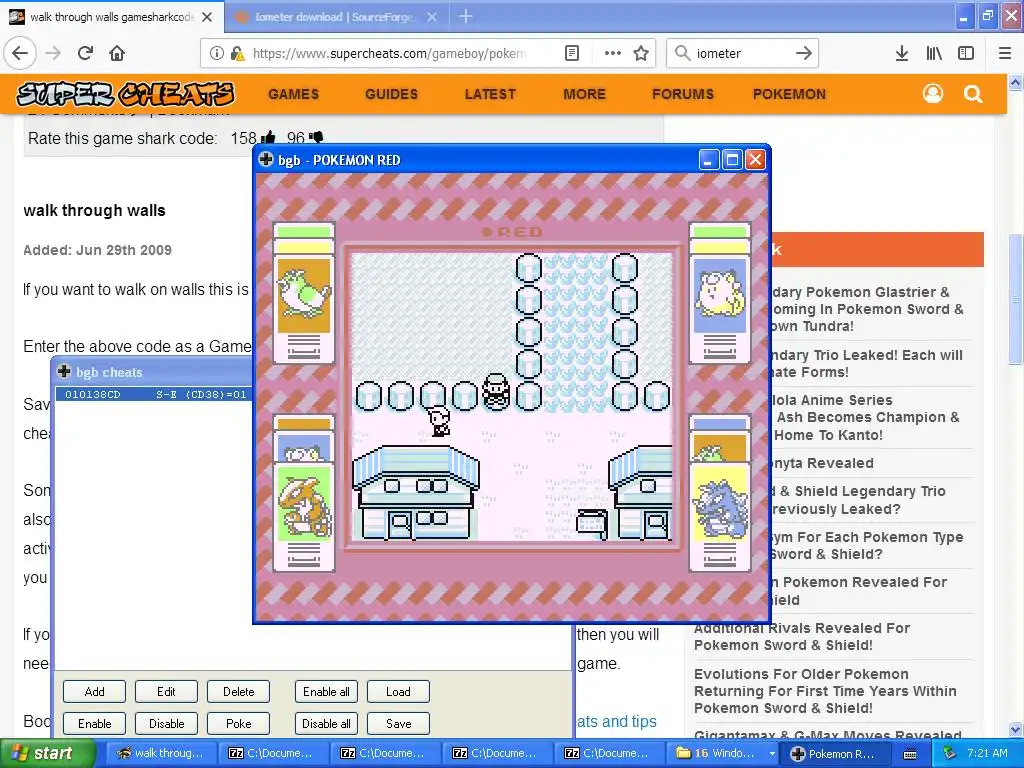1024x768 pixels.
Task: Click the Enable all button
Action: [326, 692]
